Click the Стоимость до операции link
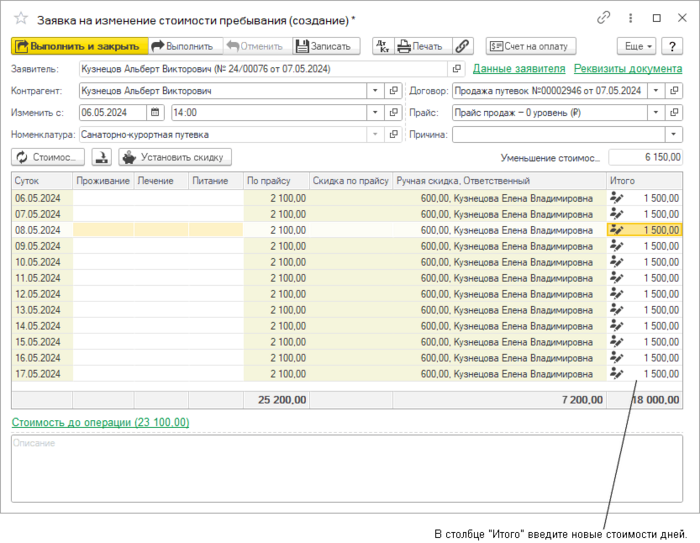 coord(100,423)
